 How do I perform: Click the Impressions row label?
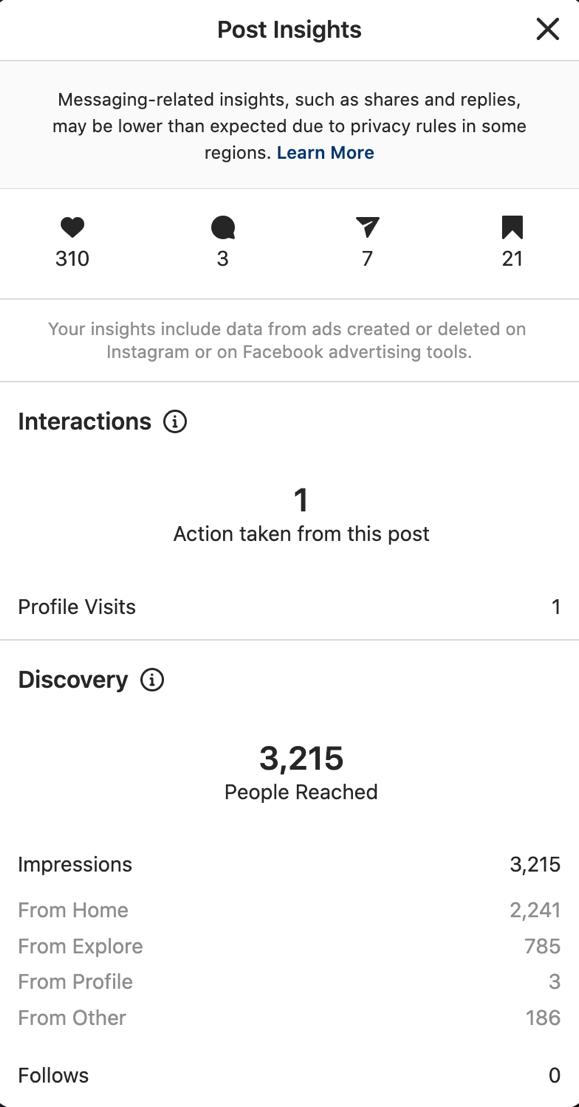[x=75, y=864]
